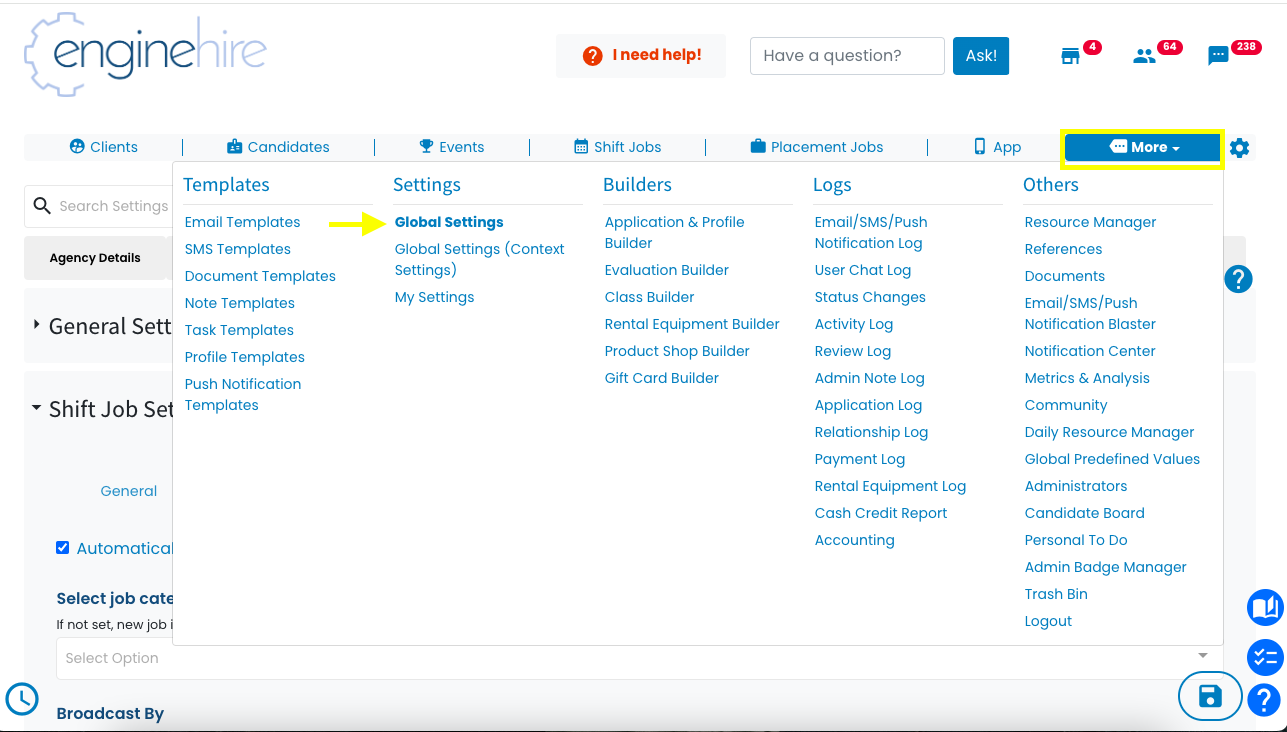Open Rental Equipment Builder
The height and width of the screenshot is (732, 1287).
[x=692, y=324]
